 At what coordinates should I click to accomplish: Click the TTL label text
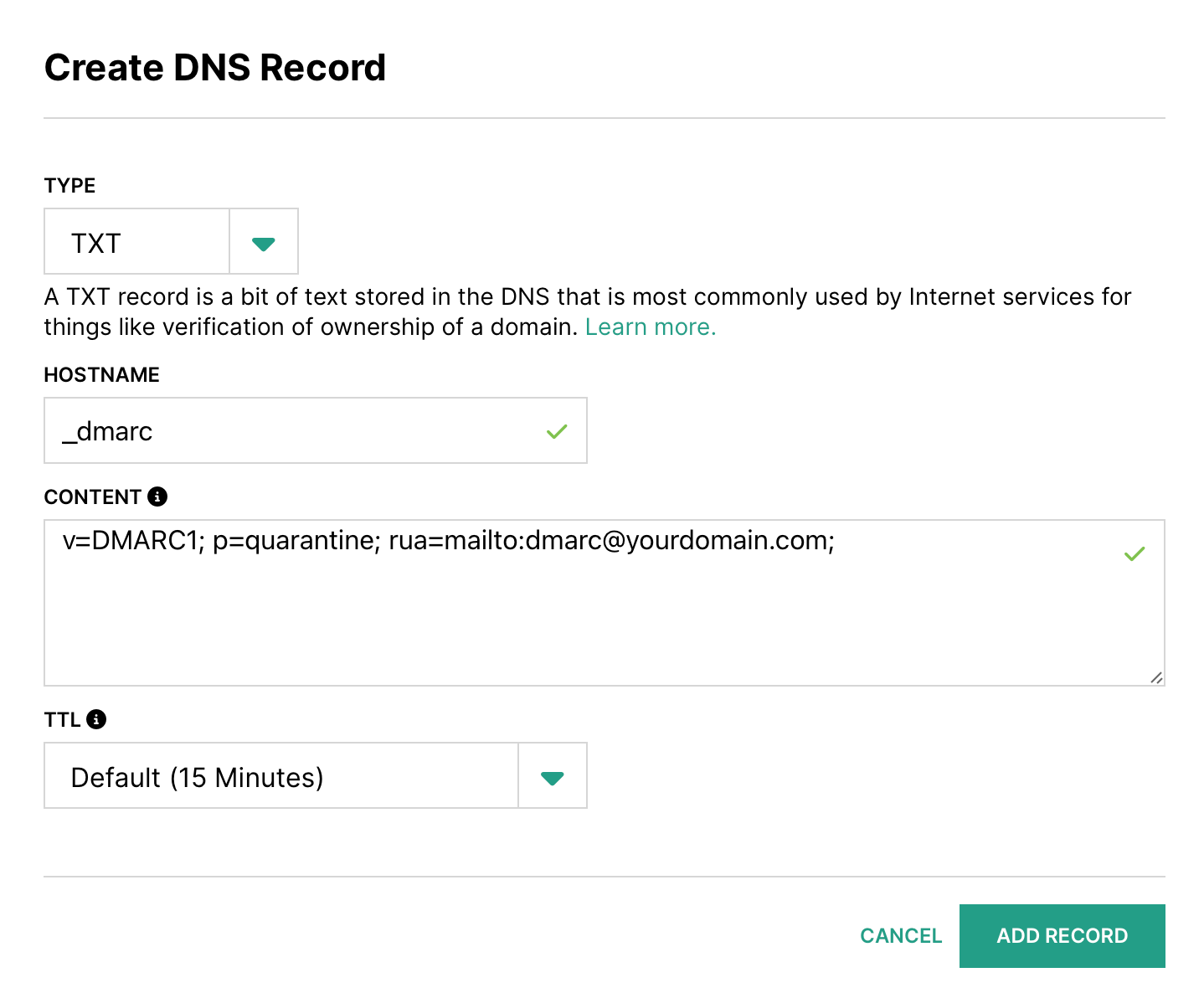(63, 719)
